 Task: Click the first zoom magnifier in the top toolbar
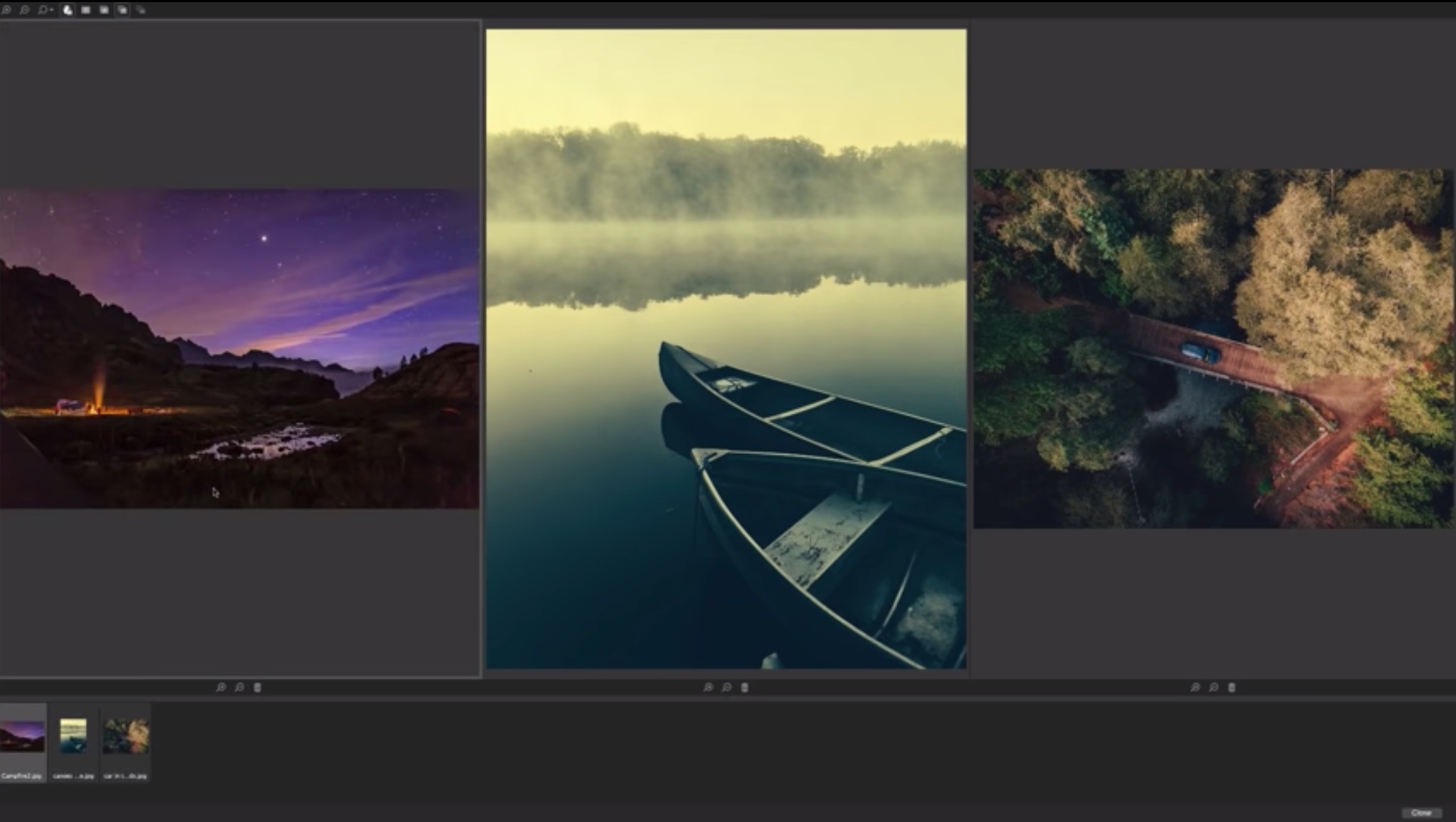pyautogui.click(x=6, y=10)
